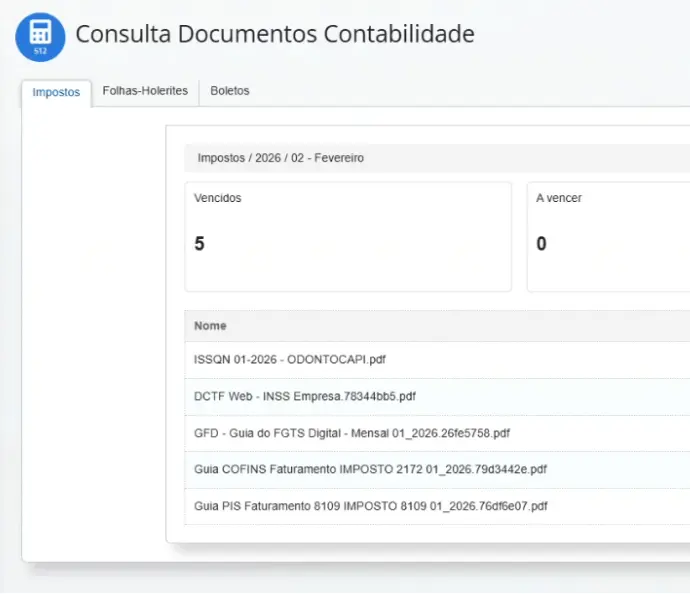Screen dimensions: 690x594
Task: Click the A vencer card showing 0
Action: click(x=609, y=237)
